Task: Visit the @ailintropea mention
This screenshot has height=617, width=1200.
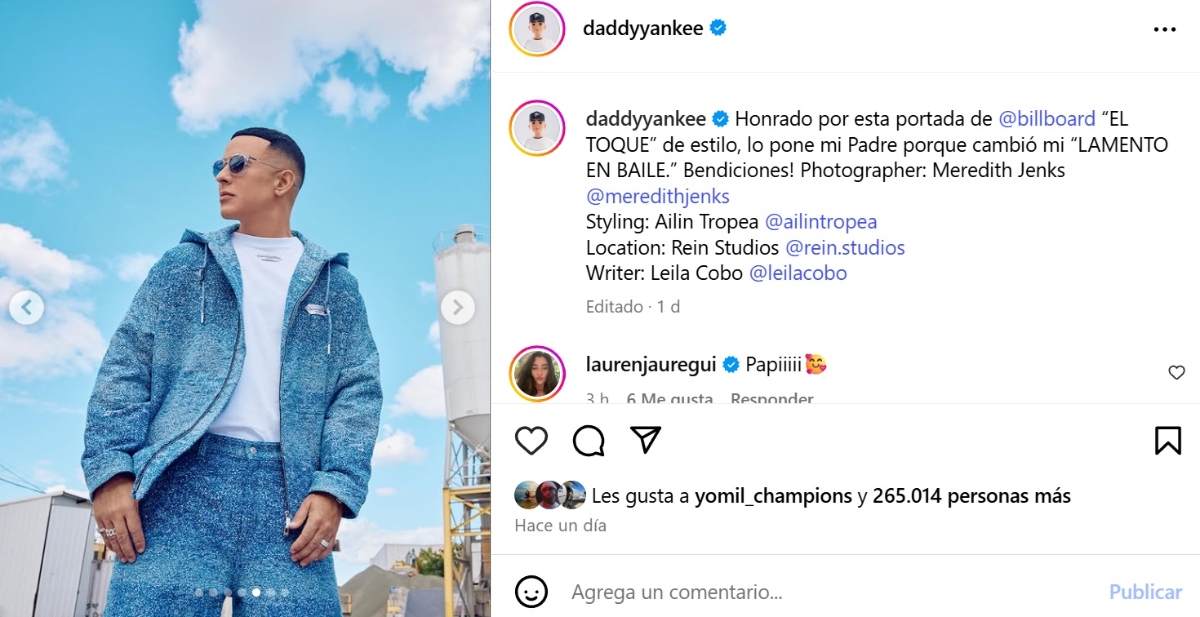Action: (821, 222)
